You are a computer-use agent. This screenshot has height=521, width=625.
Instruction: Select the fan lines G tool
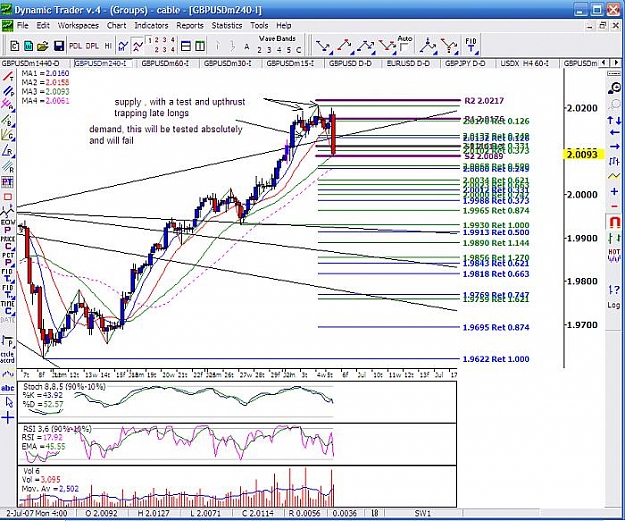8,135
